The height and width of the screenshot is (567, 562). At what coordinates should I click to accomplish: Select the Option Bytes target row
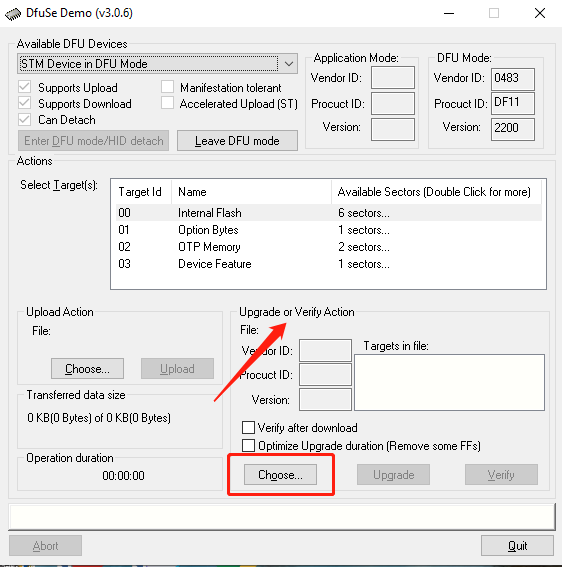[x=329, y=230]
